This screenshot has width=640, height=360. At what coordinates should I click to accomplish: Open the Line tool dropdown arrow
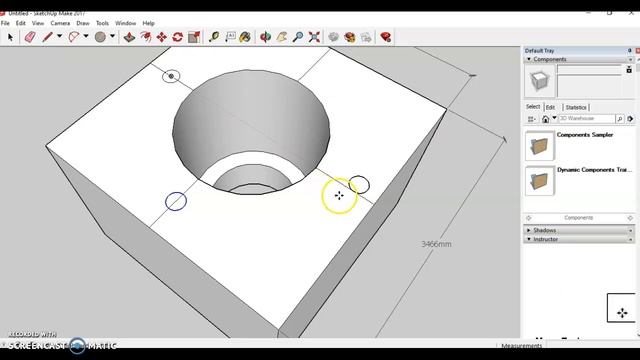(60, 36)
